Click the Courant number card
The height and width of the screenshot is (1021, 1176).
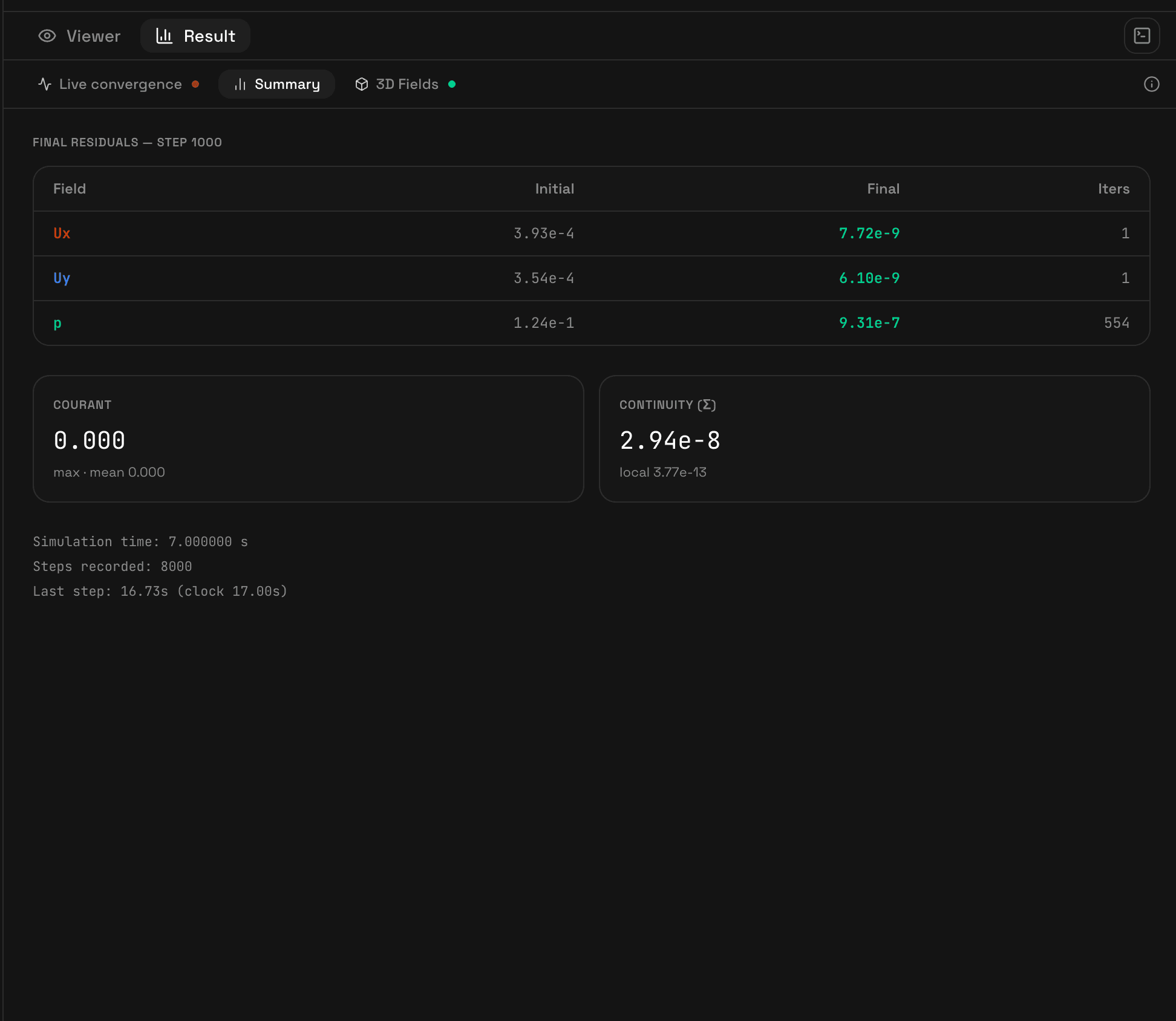[x=308, y=439]
